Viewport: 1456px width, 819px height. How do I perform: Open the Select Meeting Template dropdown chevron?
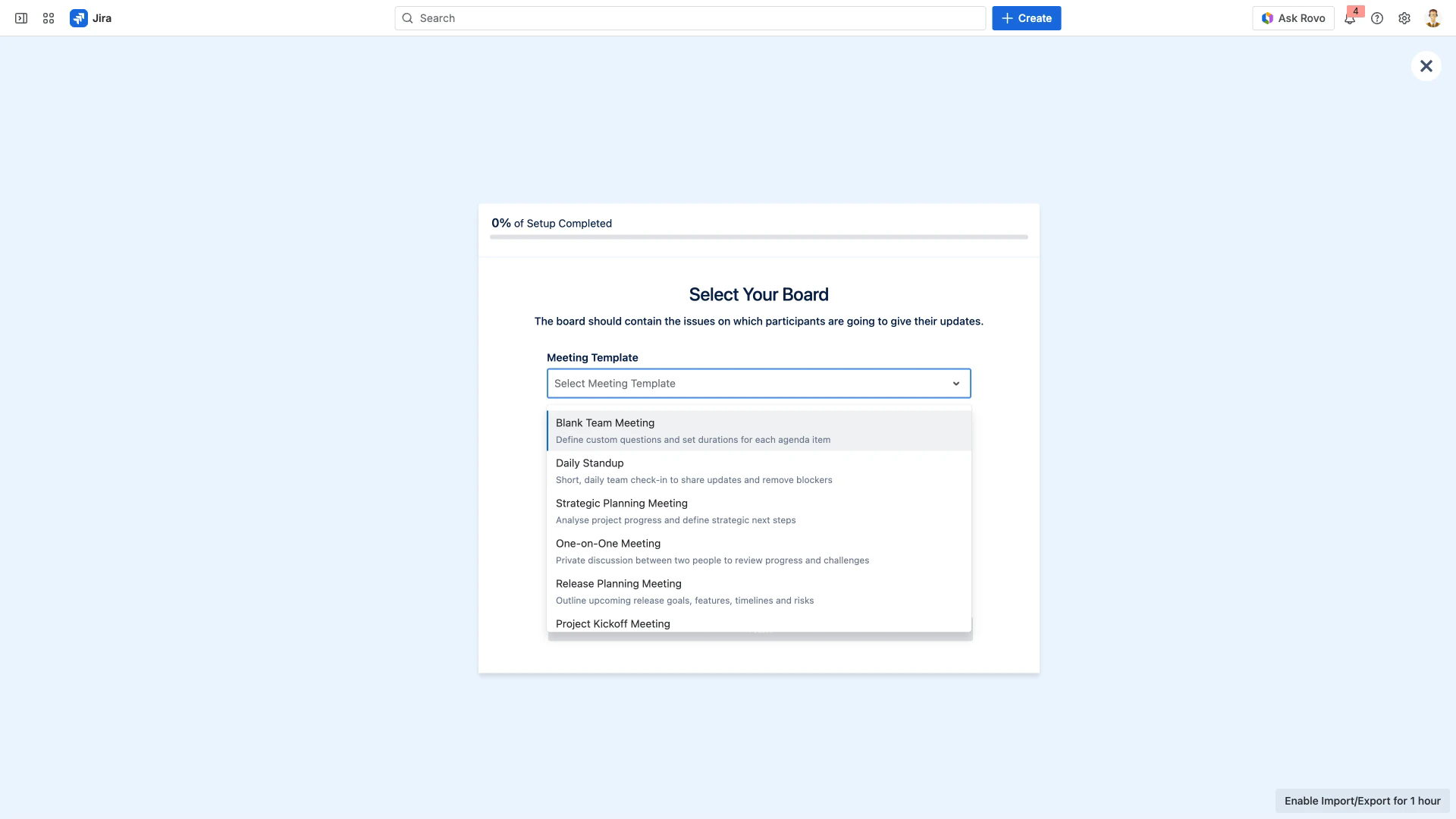[955, 383]
